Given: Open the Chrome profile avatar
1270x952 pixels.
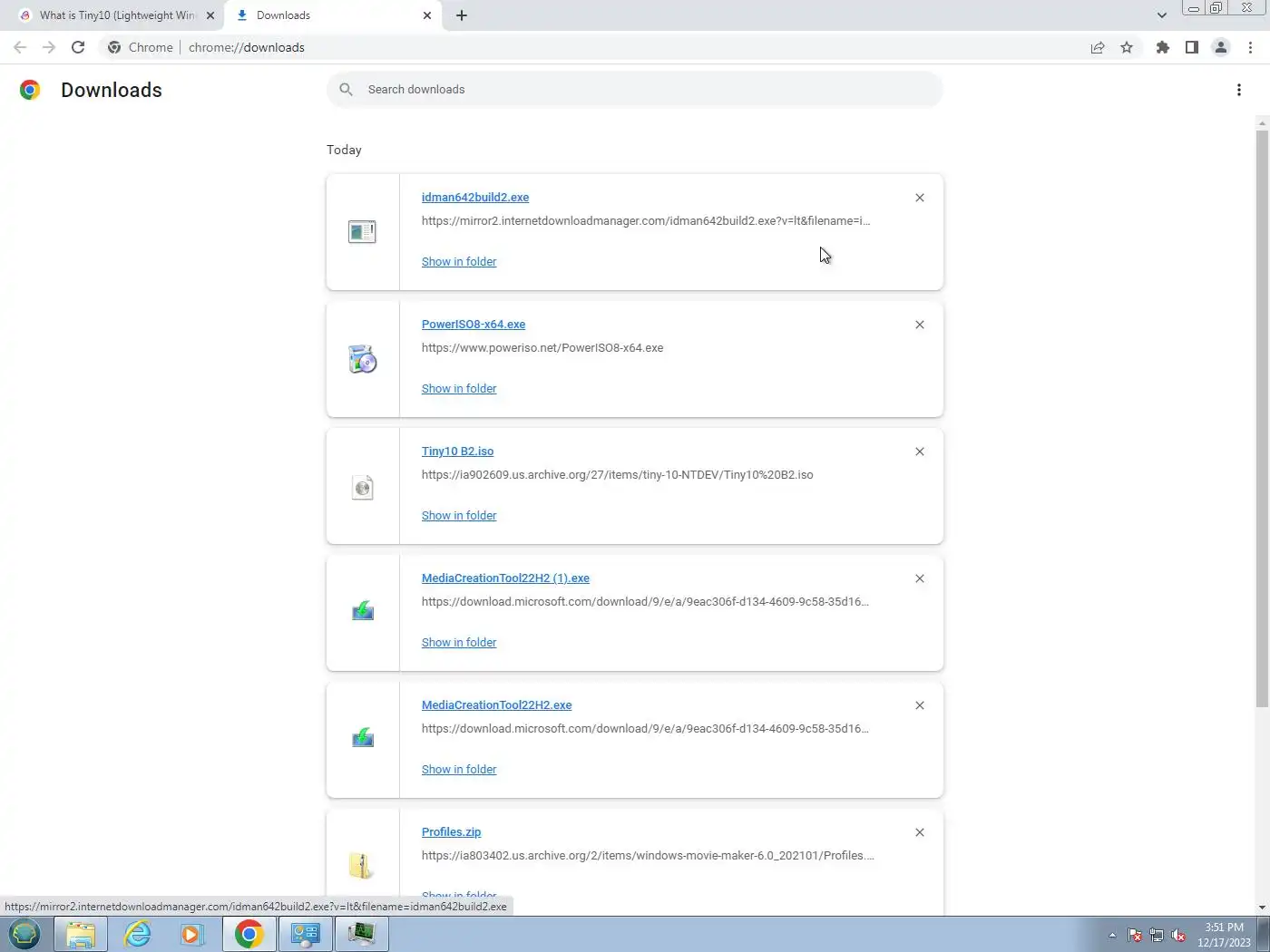Looking at the screenshot, I should pyautogui.click(x=1221, y=47).
